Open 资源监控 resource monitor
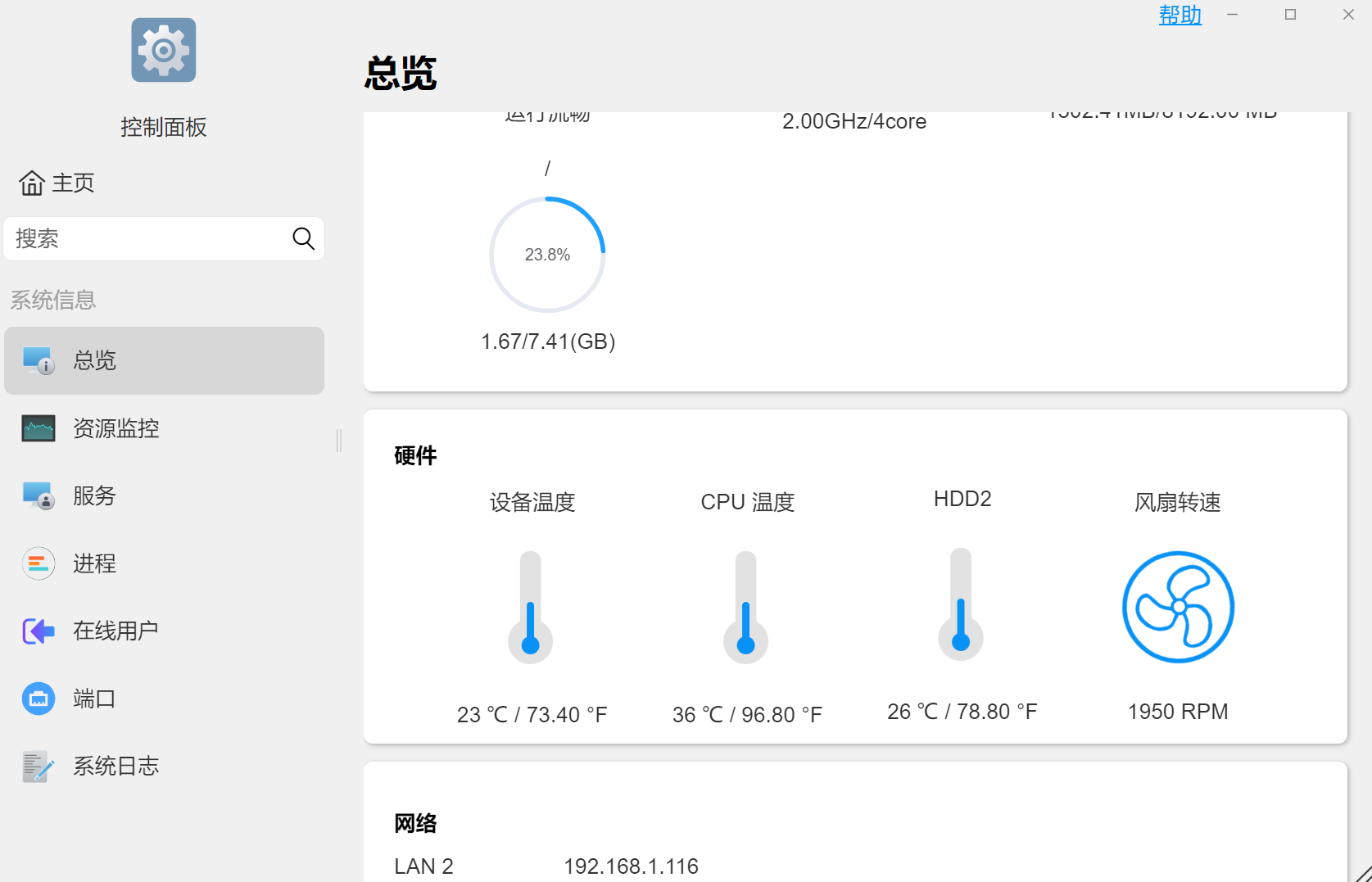The height and width of the screenshot is (882, 1372). tap(115, 428)
